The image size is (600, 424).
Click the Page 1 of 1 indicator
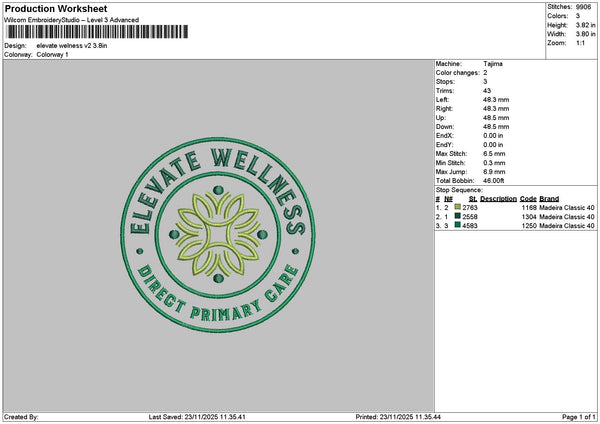(x=579, y=417)
